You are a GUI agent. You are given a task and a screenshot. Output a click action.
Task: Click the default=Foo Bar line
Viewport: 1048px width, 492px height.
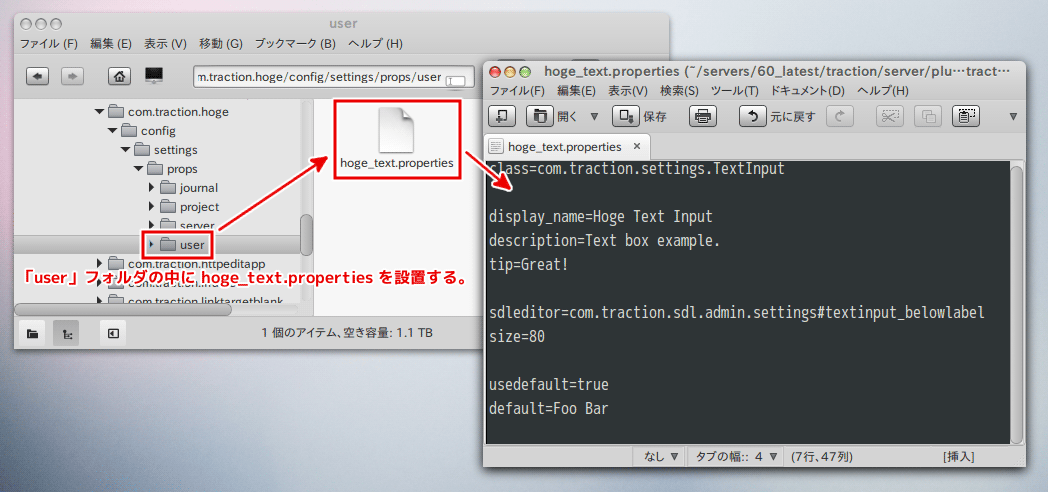pos(549,409)
